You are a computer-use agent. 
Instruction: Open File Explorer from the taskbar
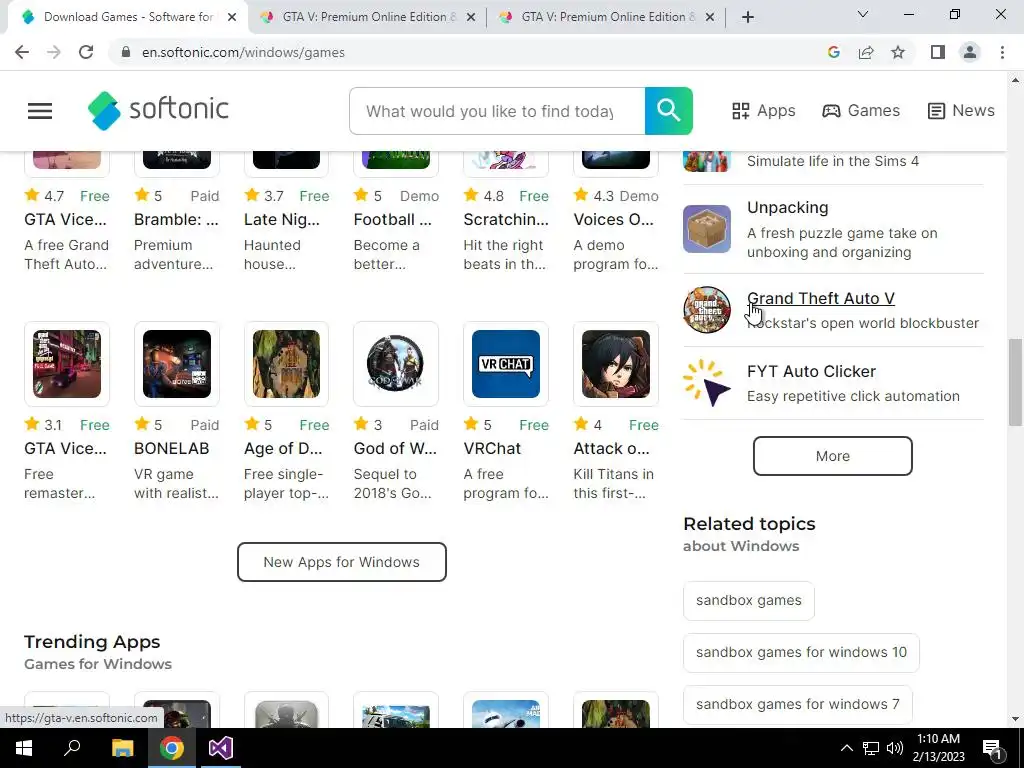122,748
